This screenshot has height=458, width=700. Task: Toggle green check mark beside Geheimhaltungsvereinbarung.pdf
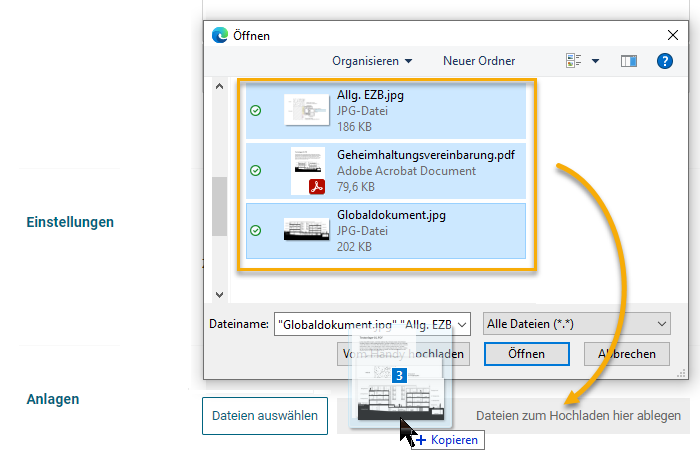[255, 171]
